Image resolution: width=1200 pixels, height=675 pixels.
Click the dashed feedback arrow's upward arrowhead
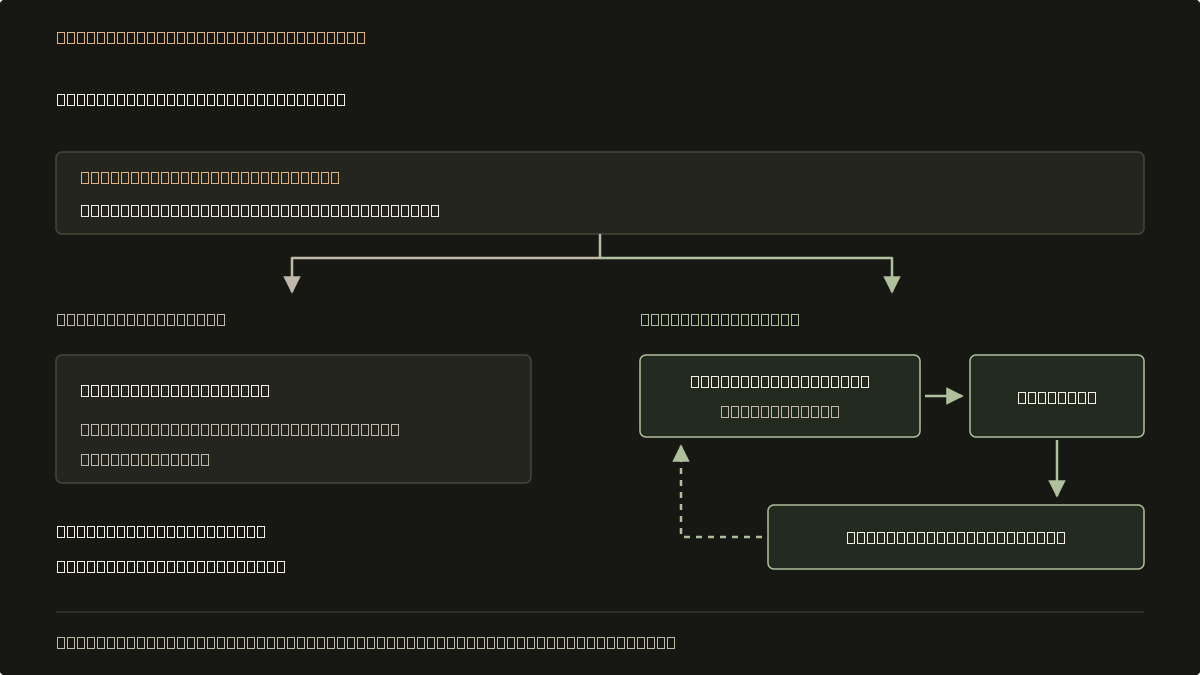(681, 453)
